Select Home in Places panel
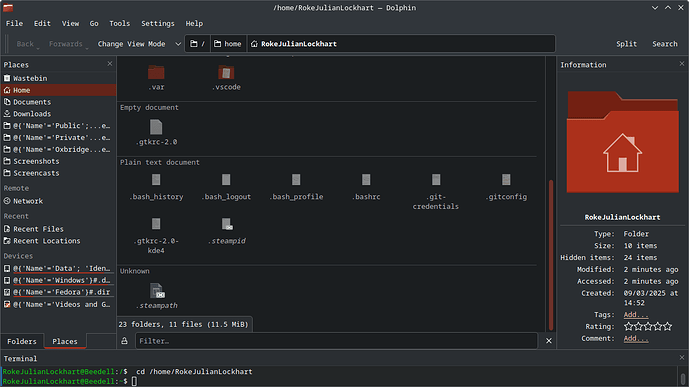This screenshot has width=689, height=387. click(x=58, y=90)
